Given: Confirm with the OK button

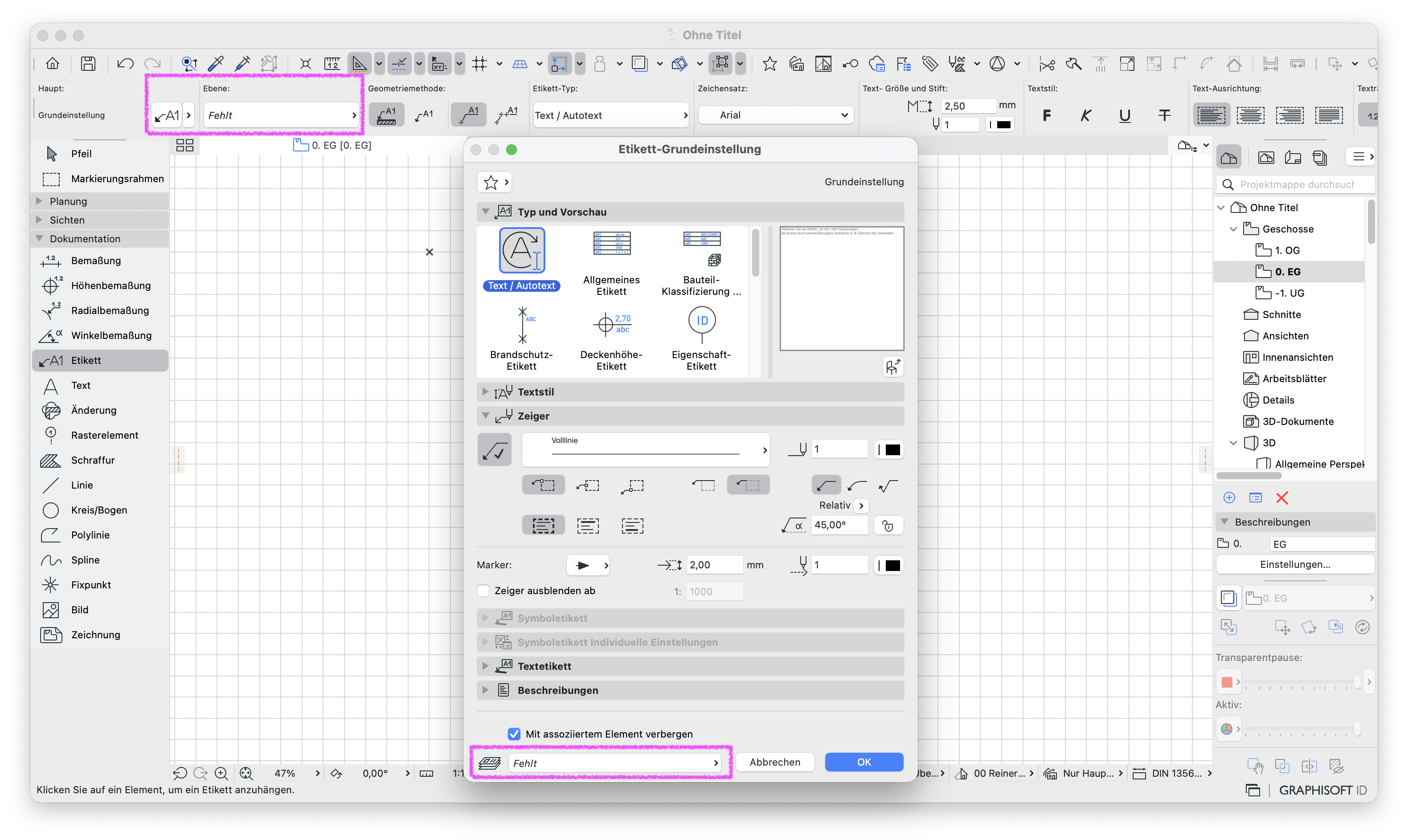Looking at the screenshot, I should click(x=864, y=762).
